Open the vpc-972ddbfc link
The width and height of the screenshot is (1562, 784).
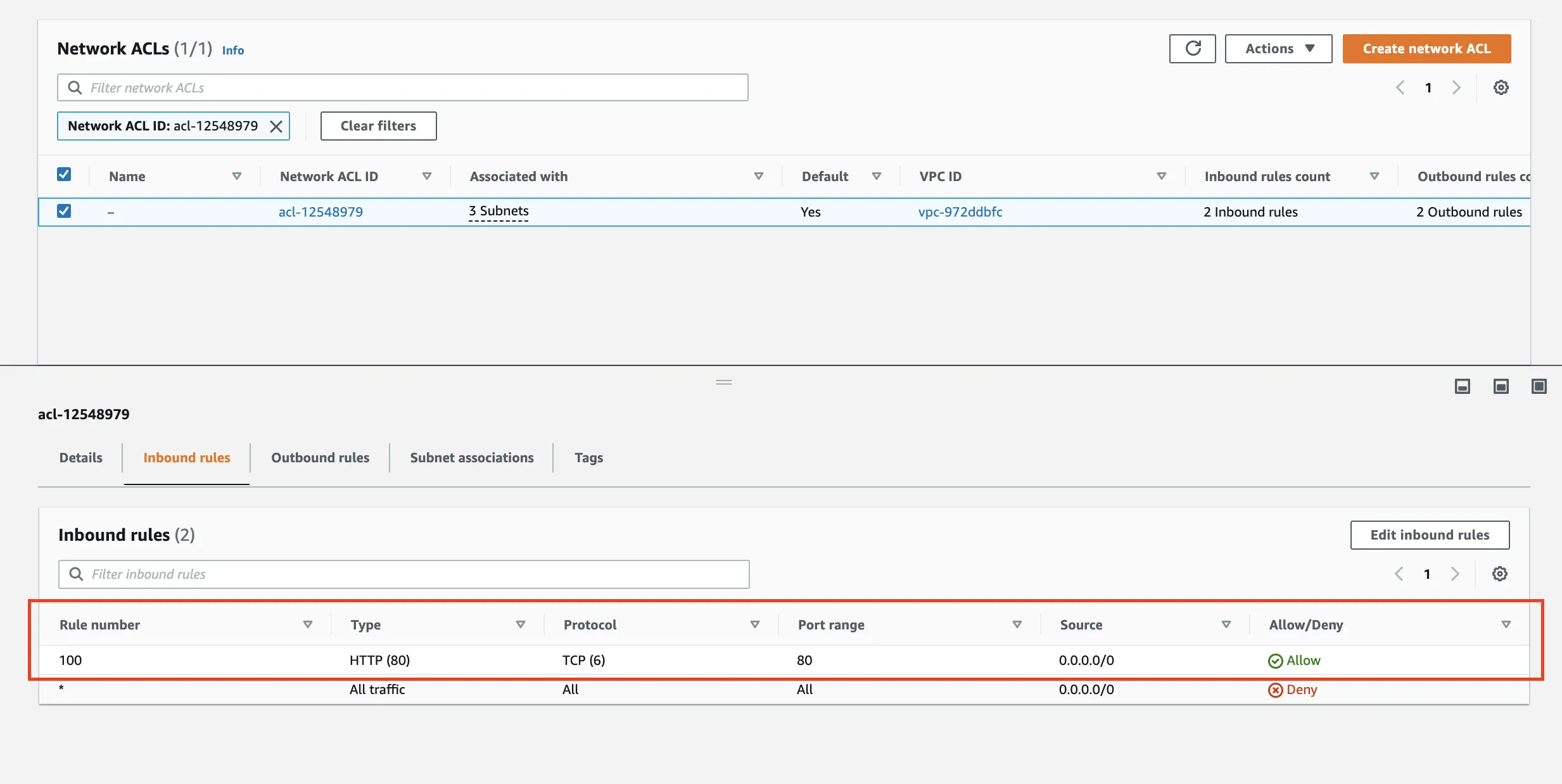coord(960,212)
